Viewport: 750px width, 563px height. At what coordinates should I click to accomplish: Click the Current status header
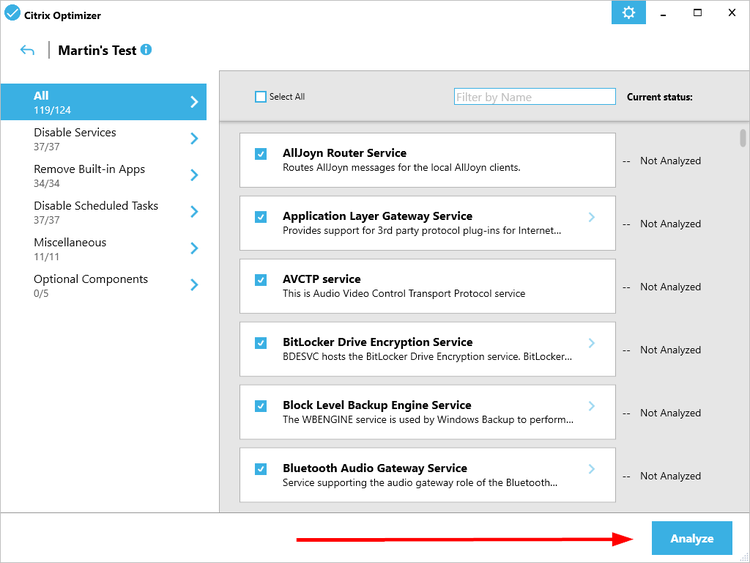pyautogui.click(x=660, y=97)
